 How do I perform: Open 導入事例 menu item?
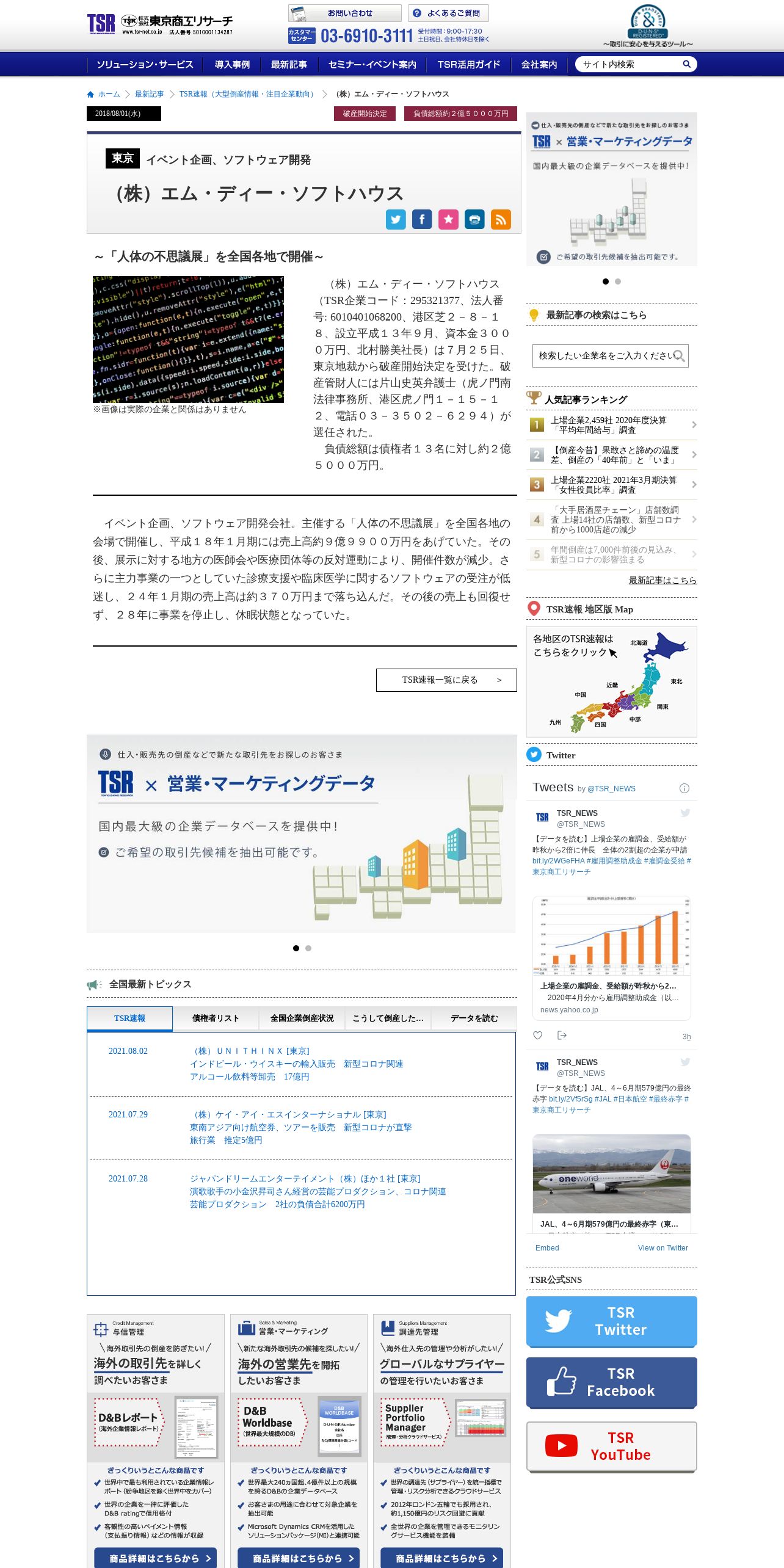(x=232, y=64)
